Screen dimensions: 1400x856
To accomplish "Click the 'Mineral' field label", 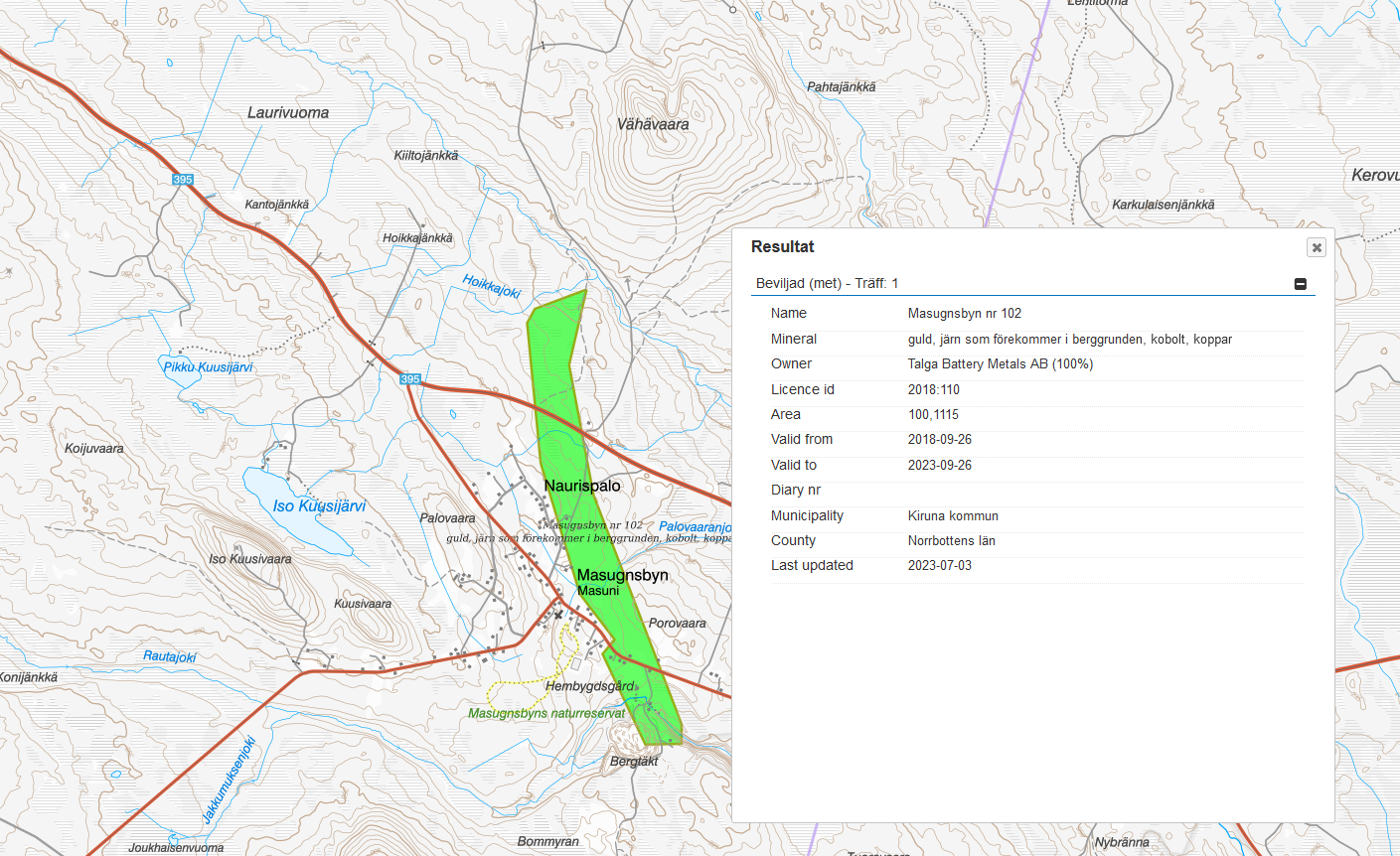I will pos(794,339).
